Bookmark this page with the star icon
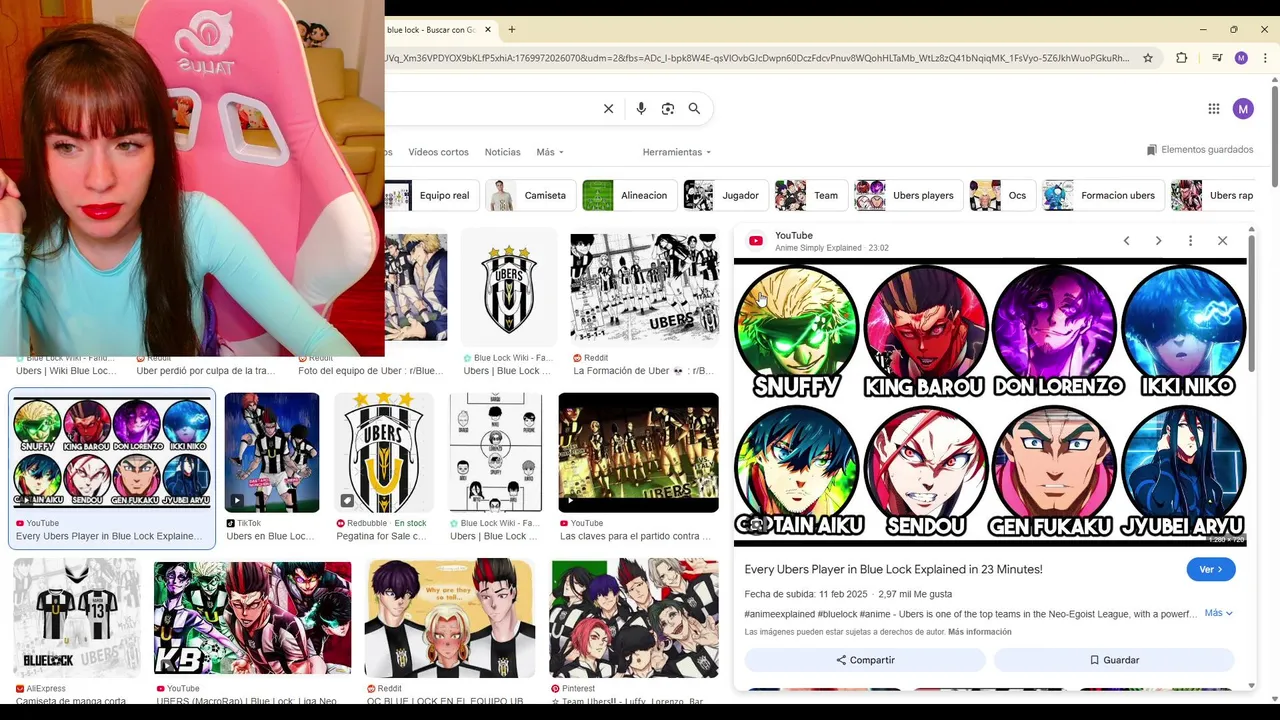The height and width of the screenshot is (720, 1280). coord(1148,58)
